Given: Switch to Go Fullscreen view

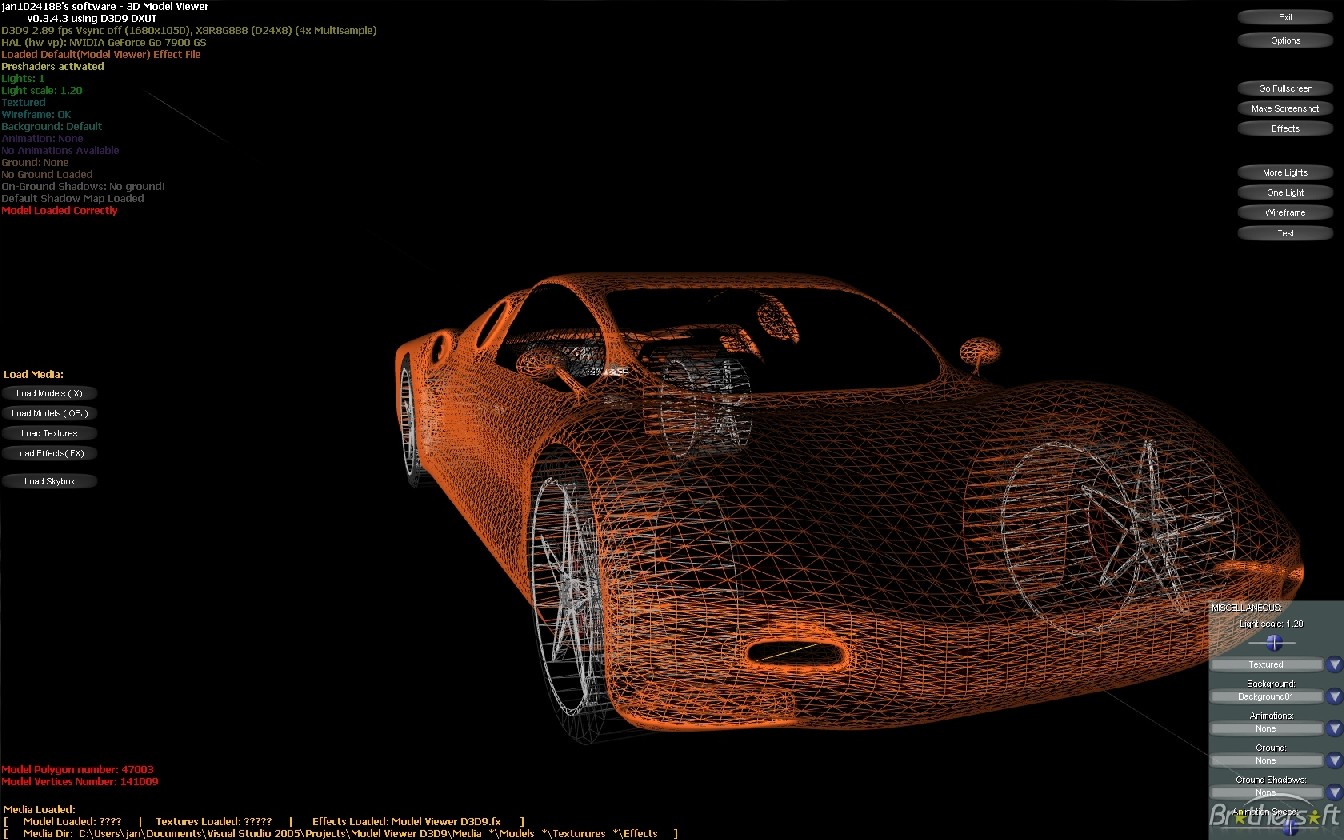Looking at the screenshot, I should 1284,88.
